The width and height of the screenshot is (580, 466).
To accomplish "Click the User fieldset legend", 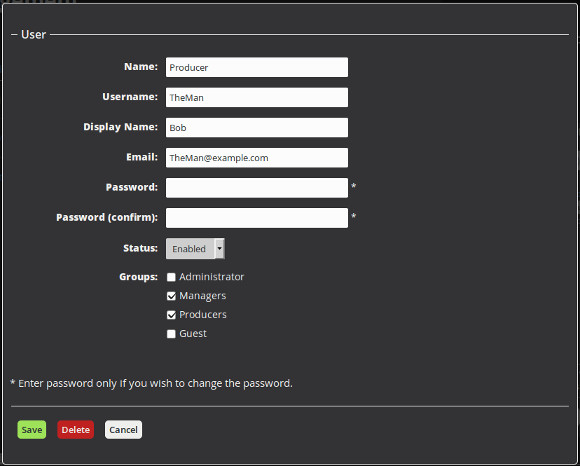I will 33,34.
